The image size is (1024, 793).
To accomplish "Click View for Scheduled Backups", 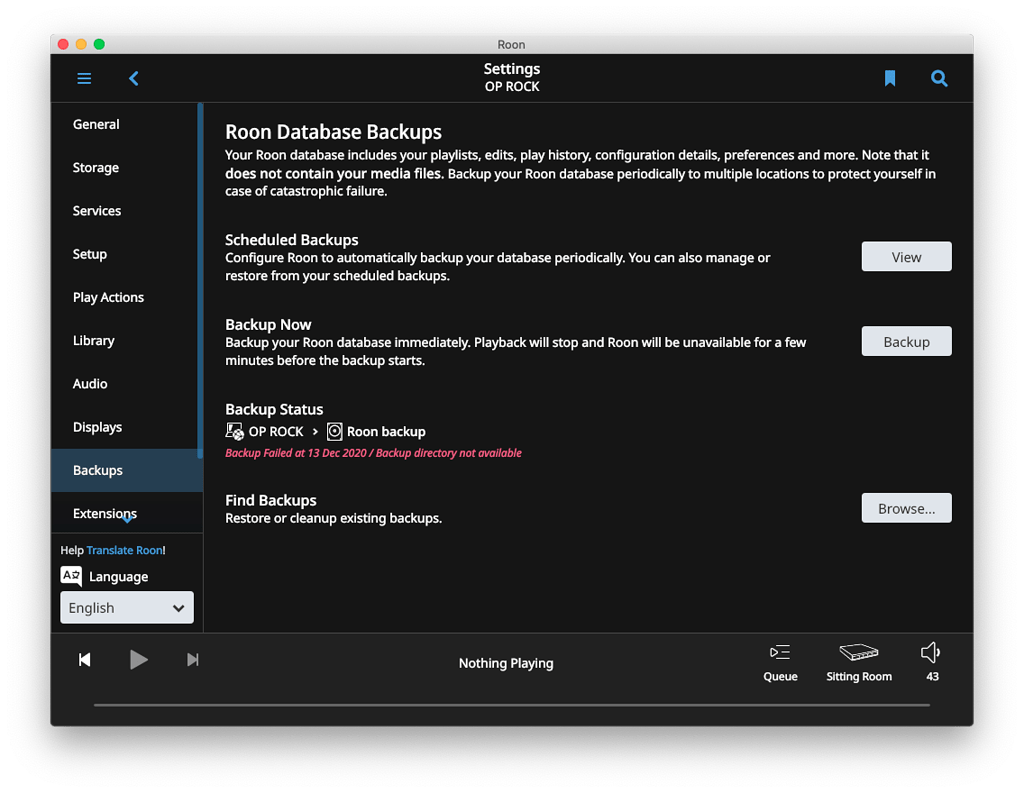I will 905,256.
